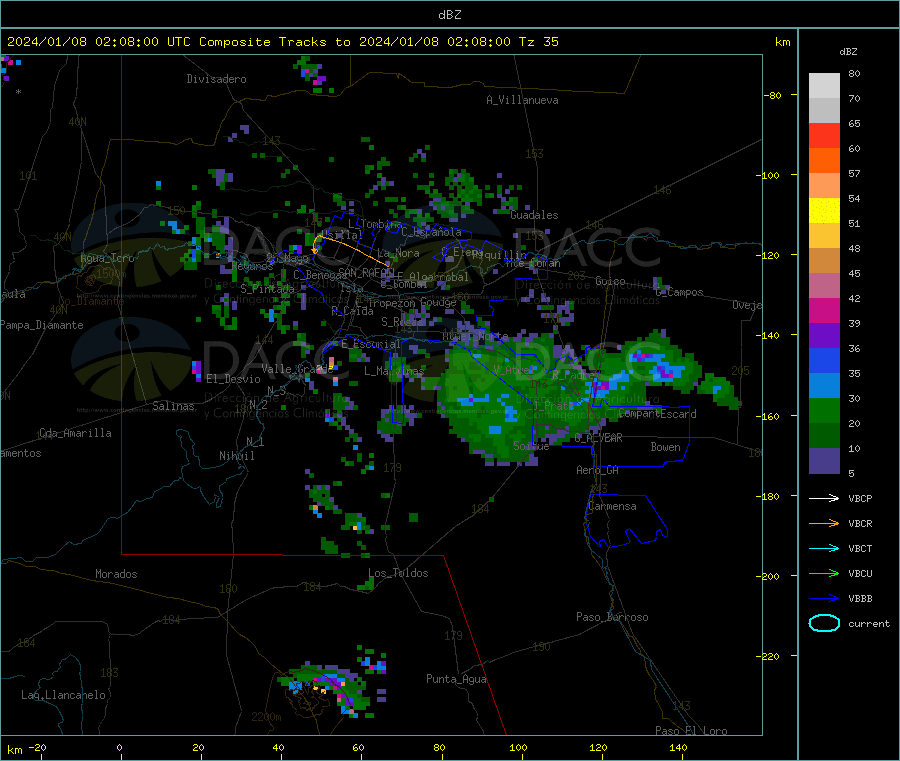Click the C_Espanola map label
900x761 pixels.
click(x=431, y=232)
